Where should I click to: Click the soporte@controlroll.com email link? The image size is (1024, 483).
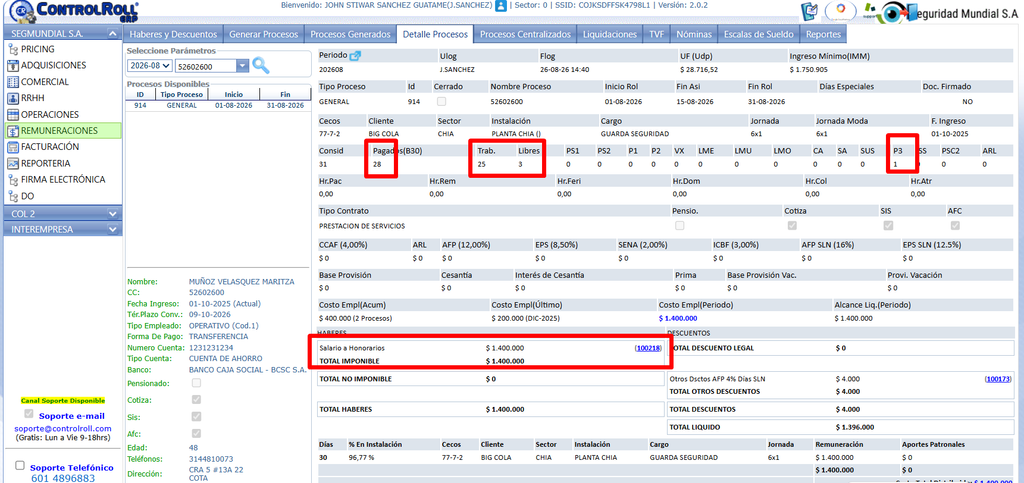(63, 428)
